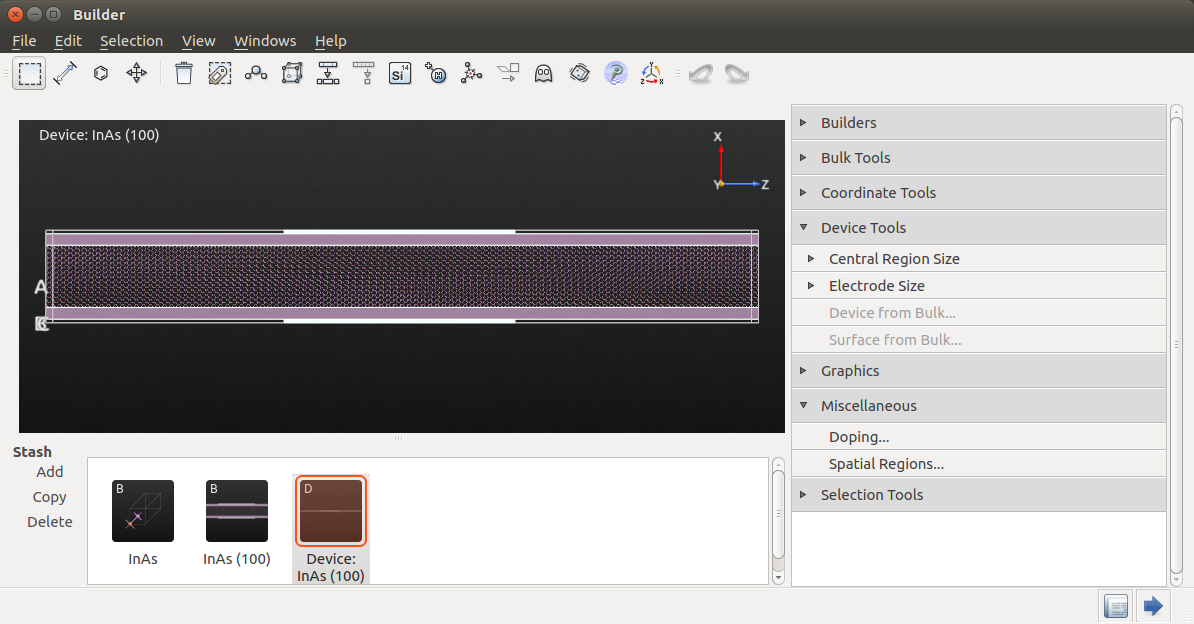
Task: Click the right tools panel scrollbar
Action: [x=1176, y=343]
